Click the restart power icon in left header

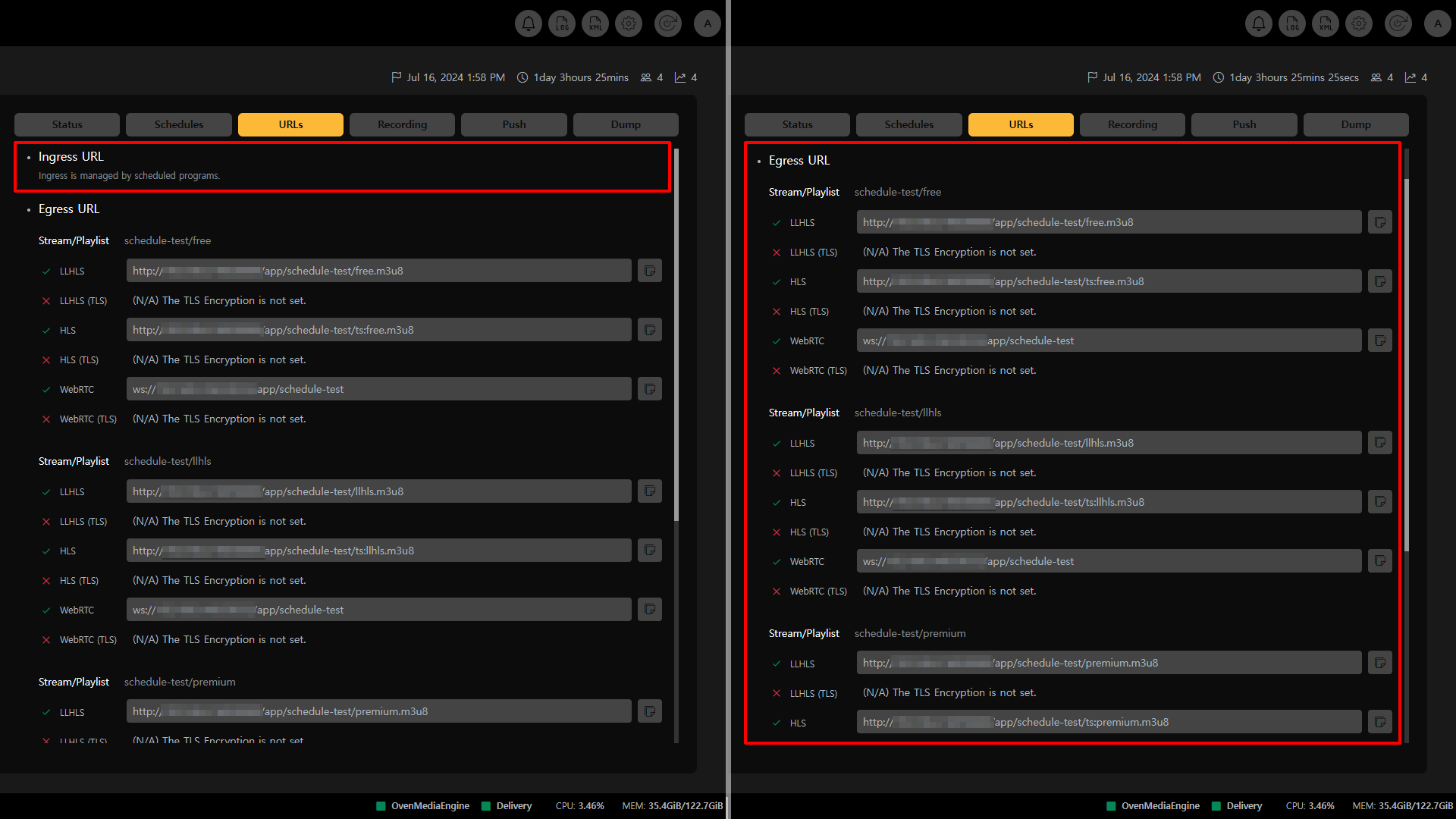click(x=668, y=24)
